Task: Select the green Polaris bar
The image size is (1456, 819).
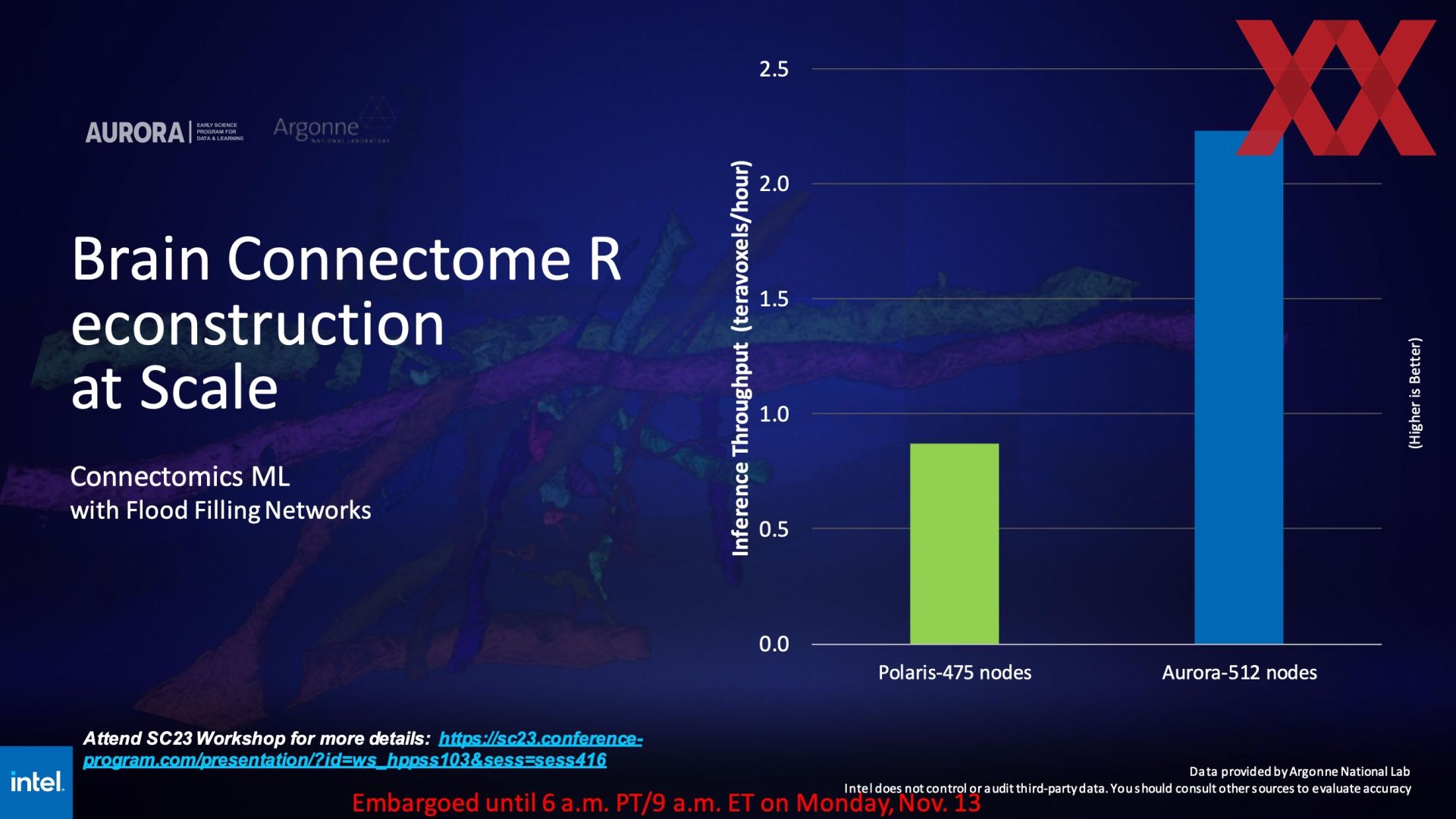Action: (954, 544)
